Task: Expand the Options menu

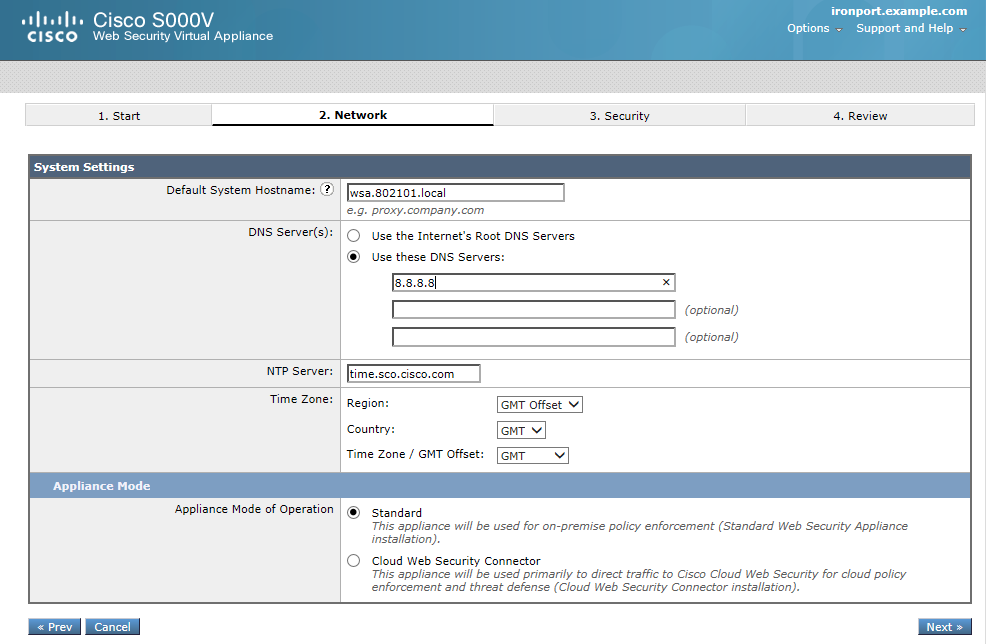Action: (809, 28)
